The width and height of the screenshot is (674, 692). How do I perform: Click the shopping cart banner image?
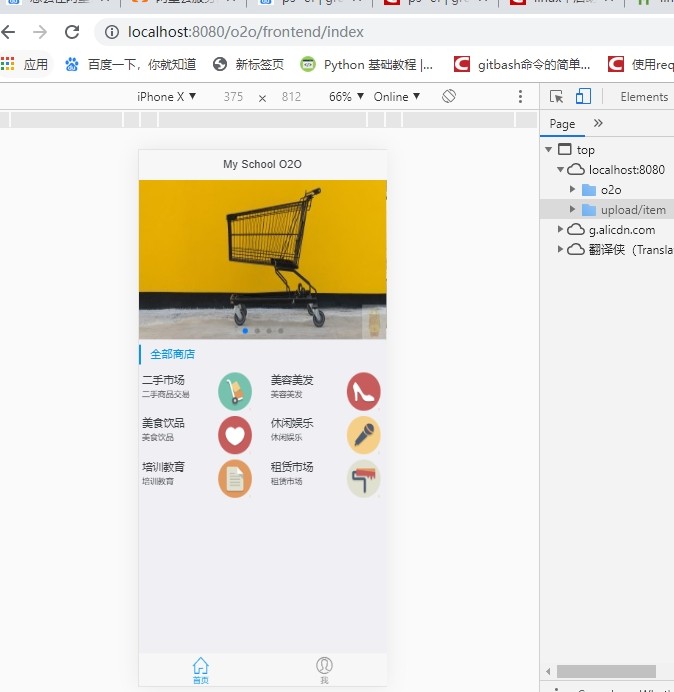[x=263, y=260]
